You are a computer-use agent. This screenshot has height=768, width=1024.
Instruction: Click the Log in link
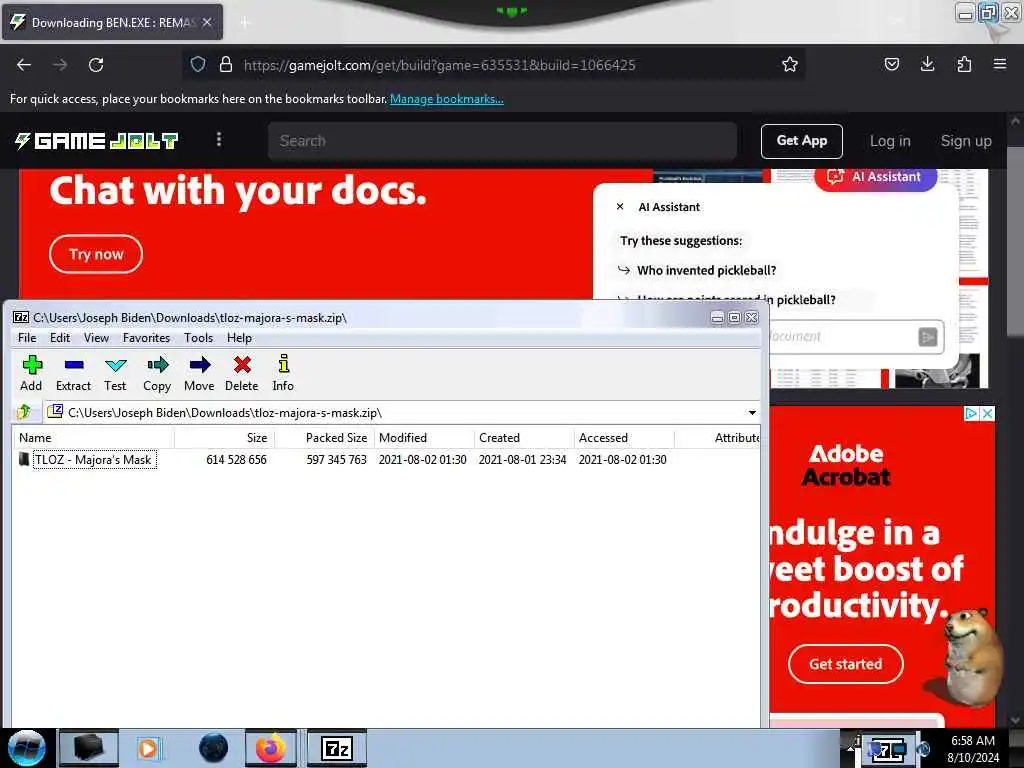tap(889, 141)
